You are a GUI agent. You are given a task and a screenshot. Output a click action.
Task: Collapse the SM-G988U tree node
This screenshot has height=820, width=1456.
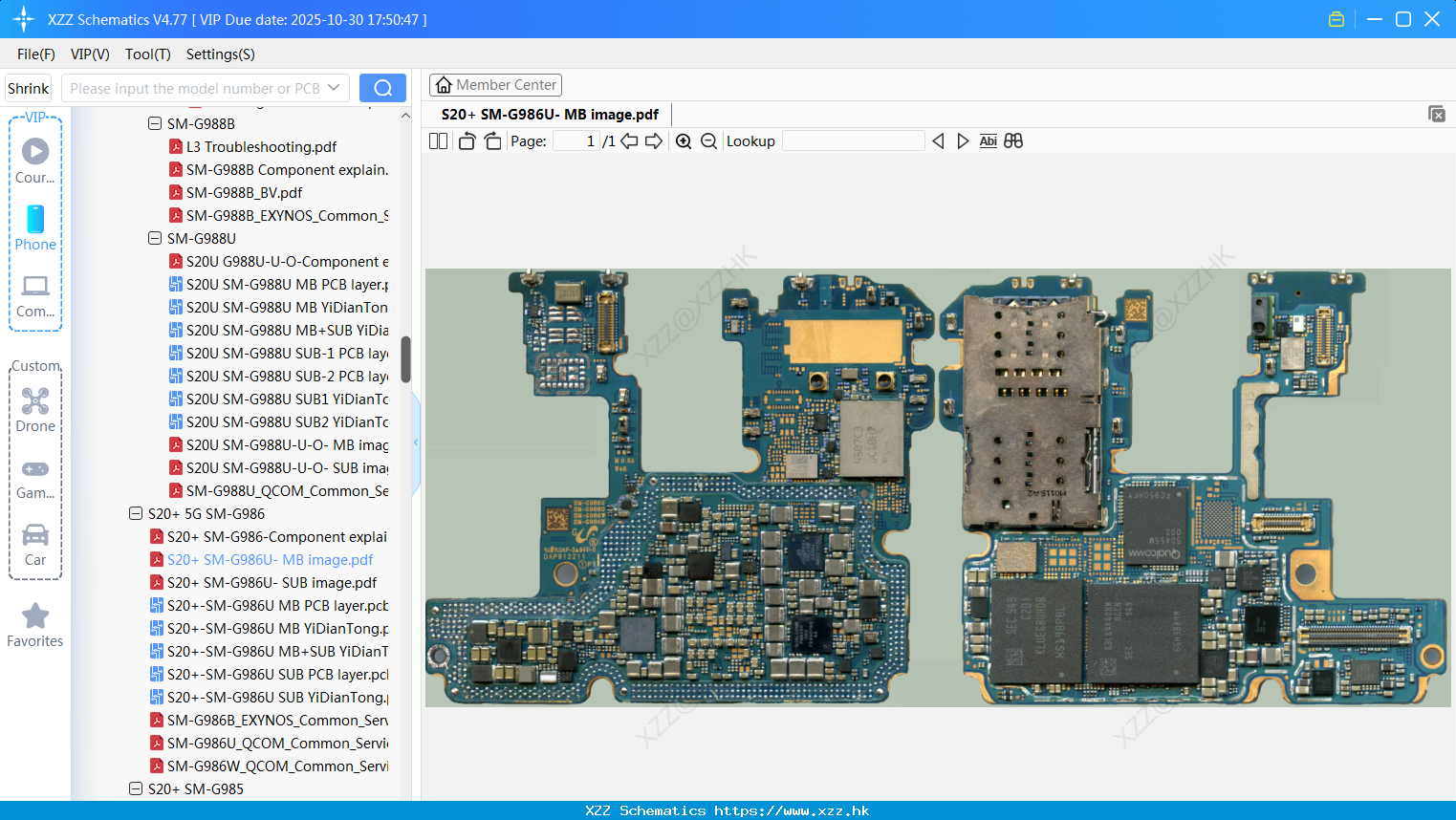point(155,238)
